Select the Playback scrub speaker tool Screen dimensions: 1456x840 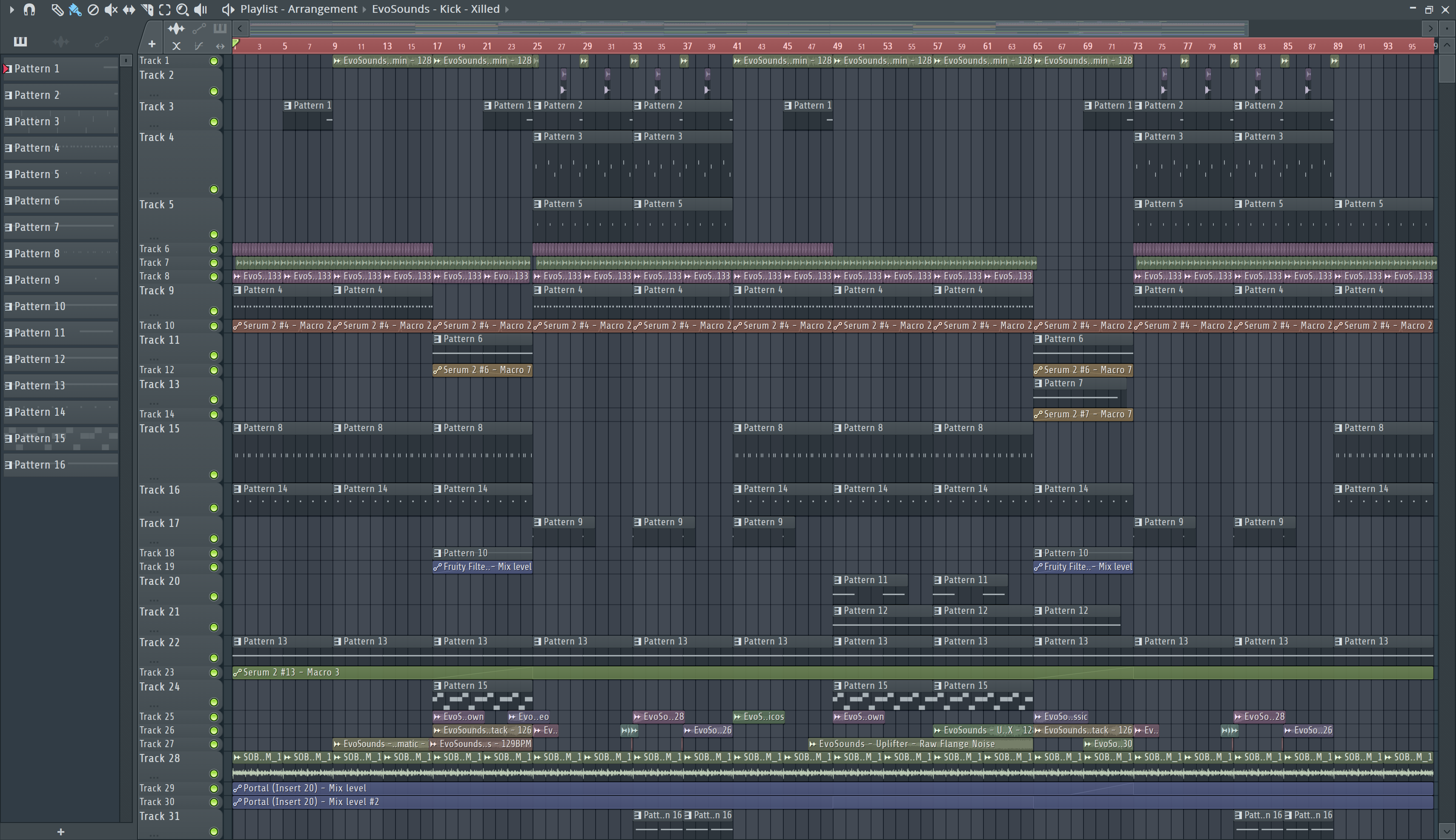(200, 9)
